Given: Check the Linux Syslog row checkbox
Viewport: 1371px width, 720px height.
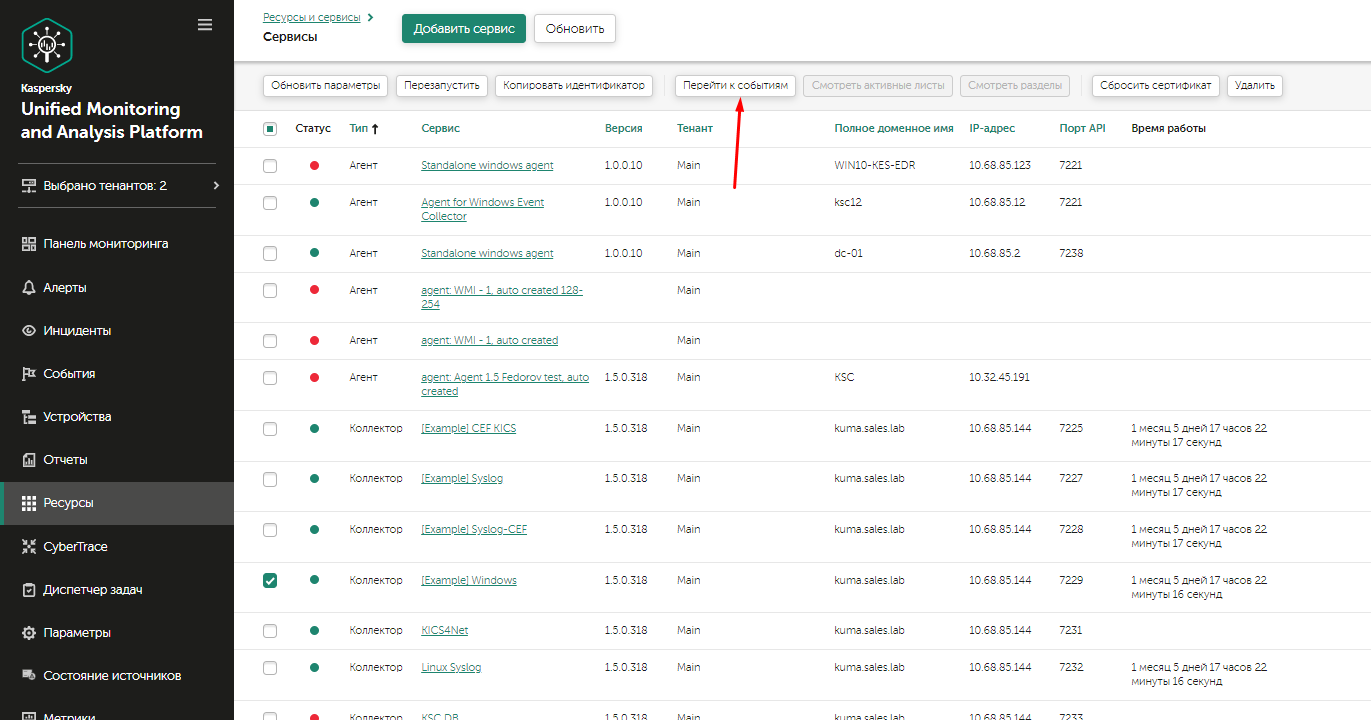Looking at the screenshot, I should (270, 668).
